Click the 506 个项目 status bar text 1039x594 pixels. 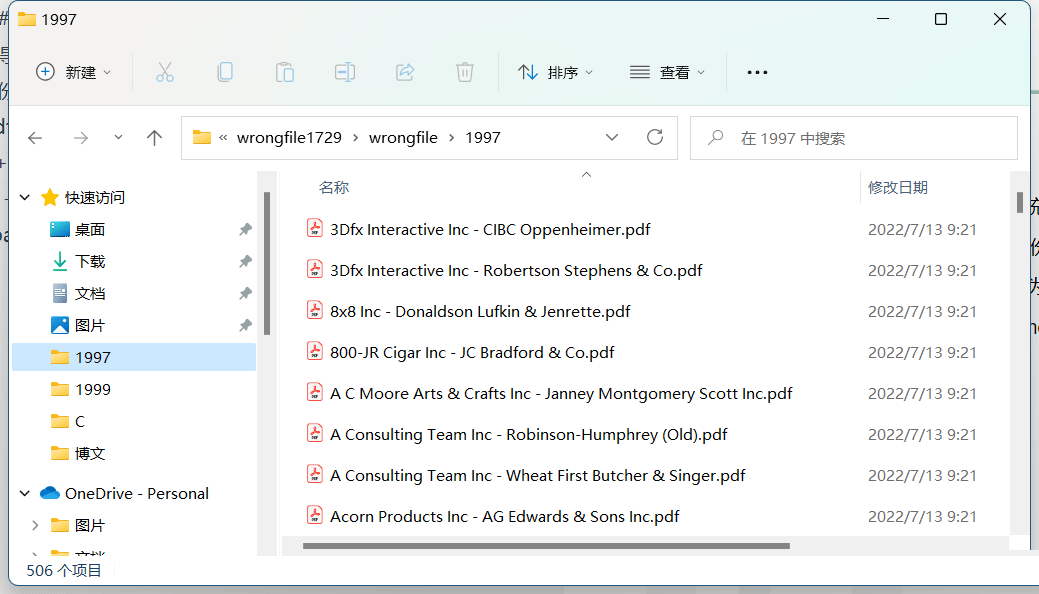coord(64,570)
